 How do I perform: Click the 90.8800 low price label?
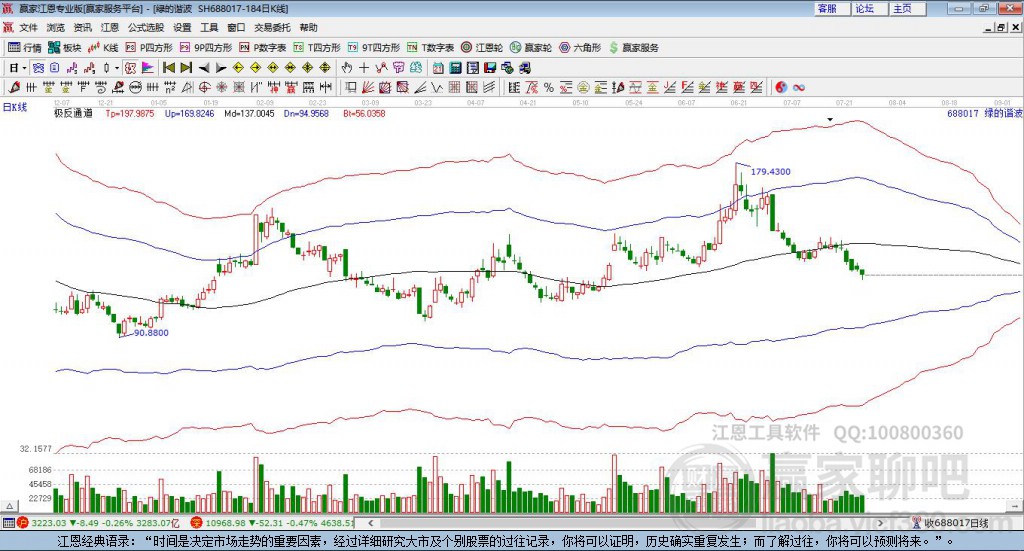coord(151,333)
